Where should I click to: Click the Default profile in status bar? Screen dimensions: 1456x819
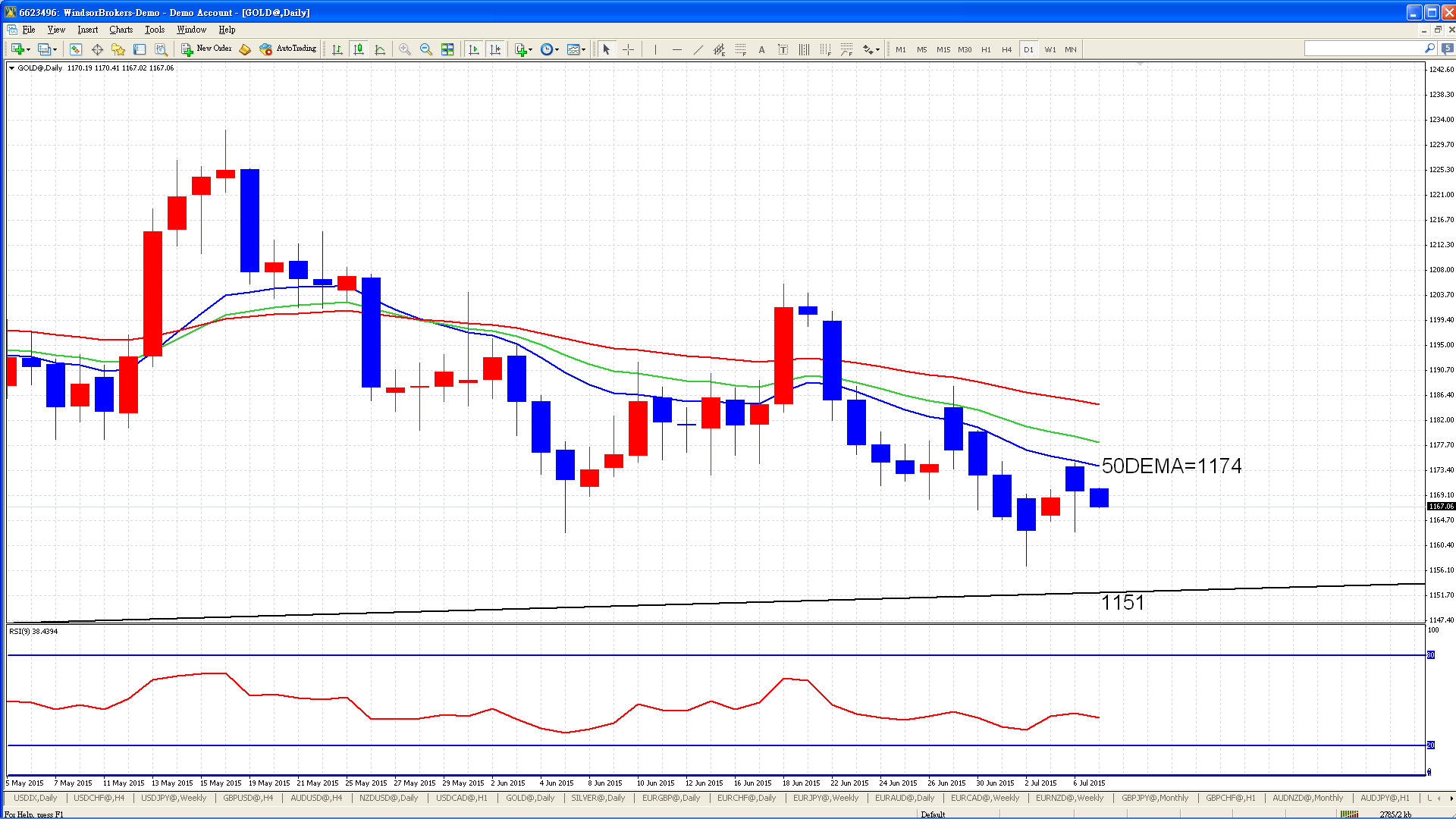pos(933,814)
